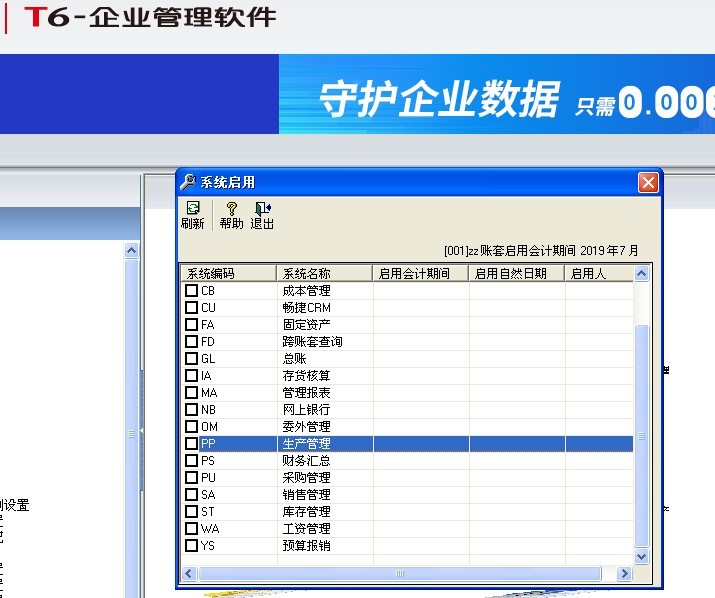This screenshot has height=598, width=715.
Task: Click the horizontal scroll left arrow
Action: click(x=189, y=573)
